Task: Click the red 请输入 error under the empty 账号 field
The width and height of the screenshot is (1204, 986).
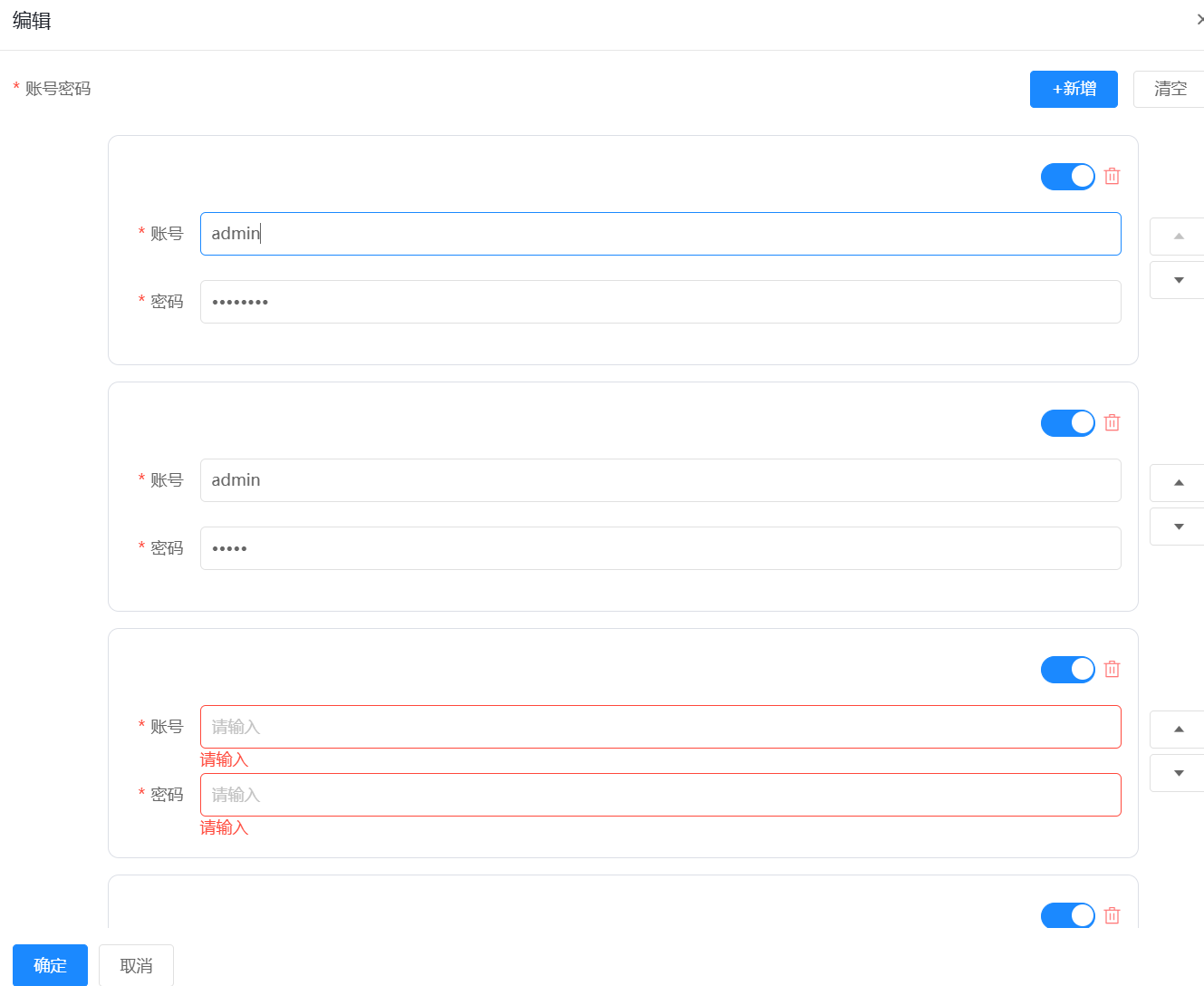Action: pos(224,759)
